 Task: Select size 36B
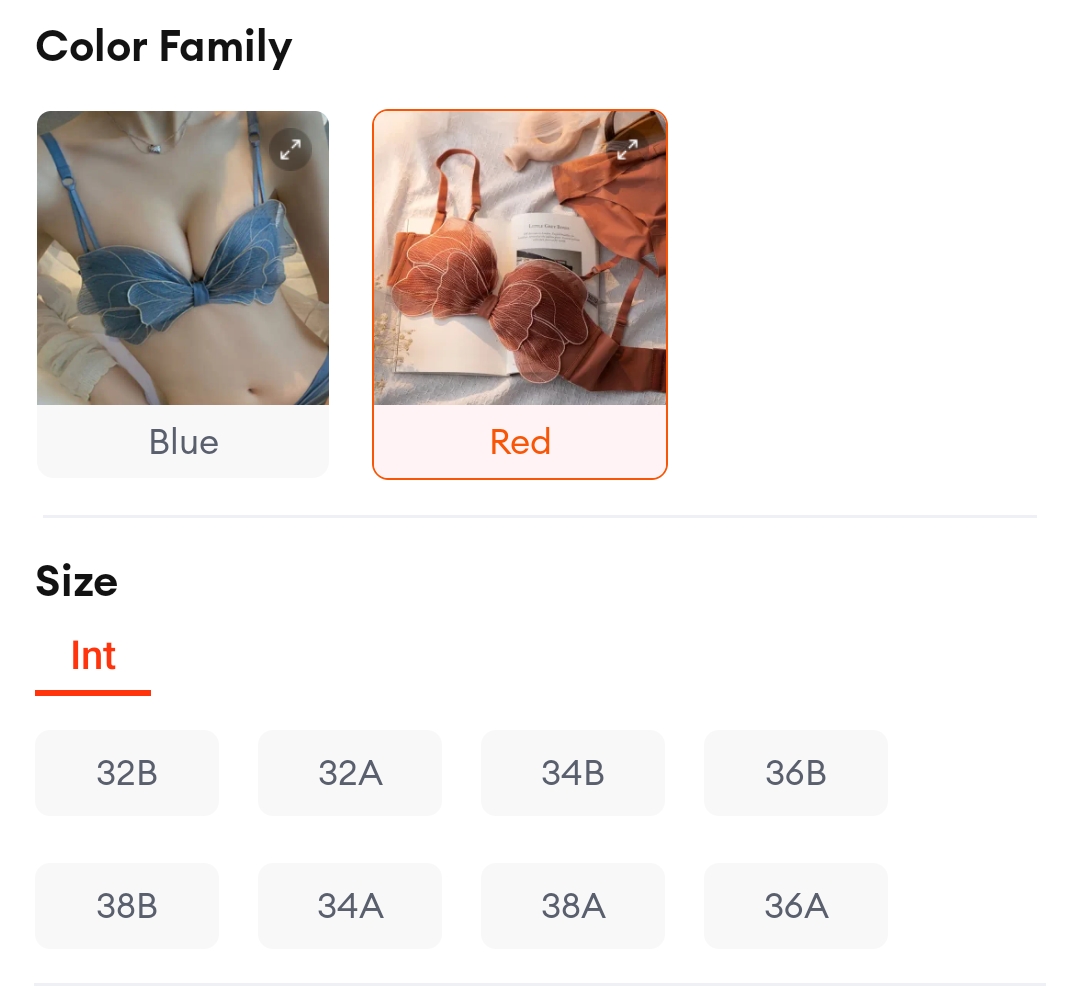795,772
